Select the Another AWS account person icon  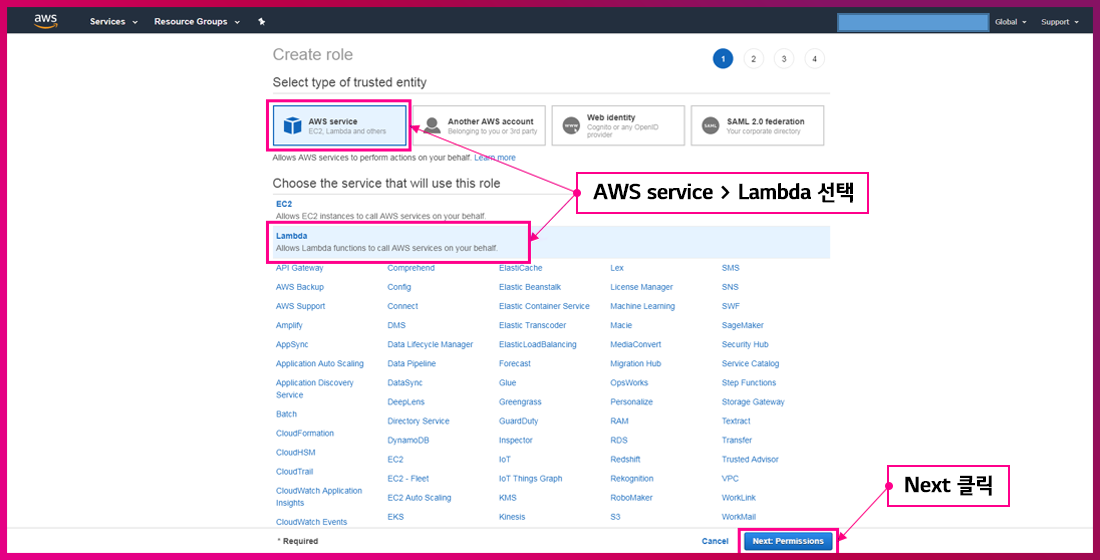(432, 126)
